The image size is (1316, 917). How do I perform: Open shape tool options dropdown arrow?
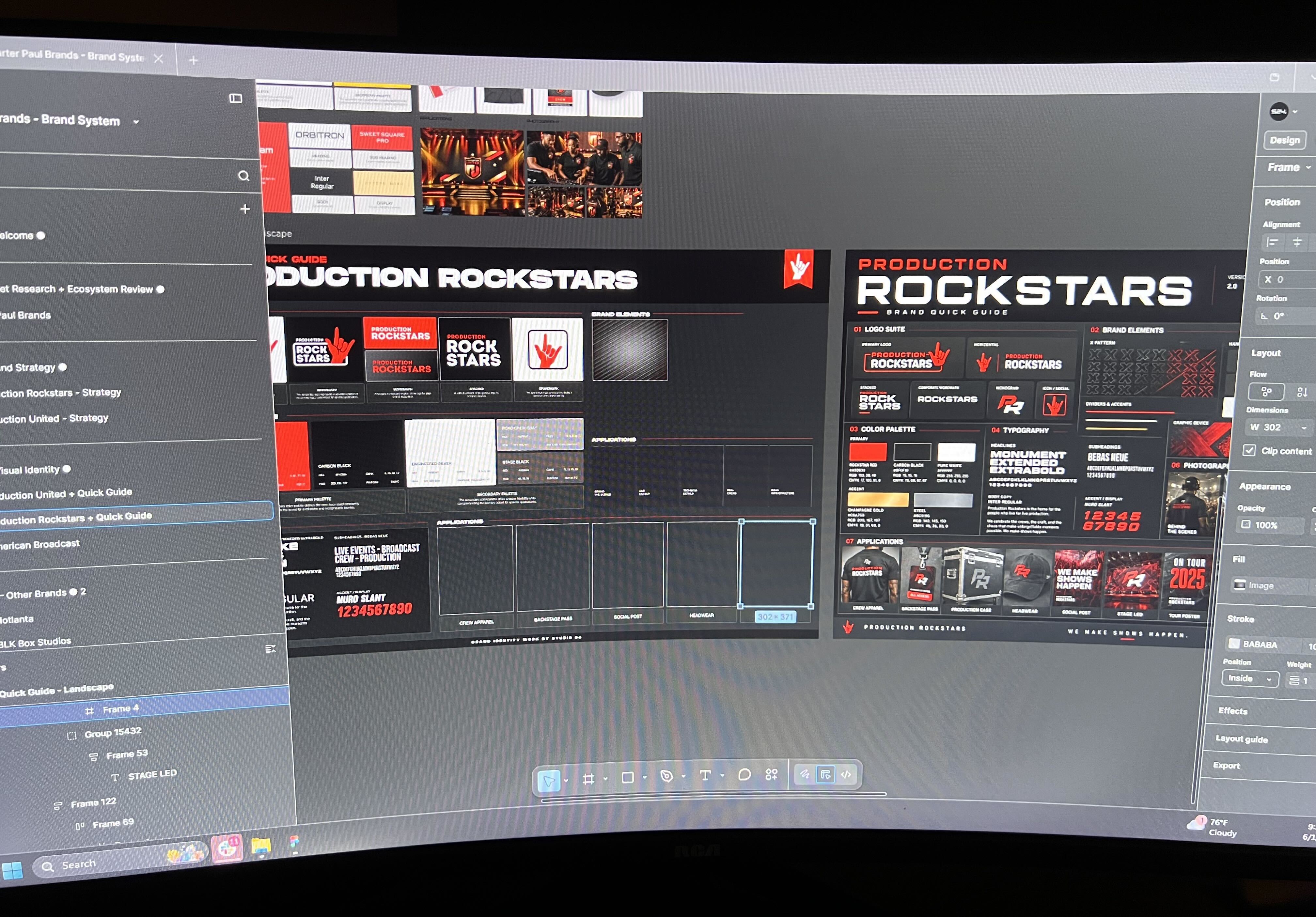point(645,778)
